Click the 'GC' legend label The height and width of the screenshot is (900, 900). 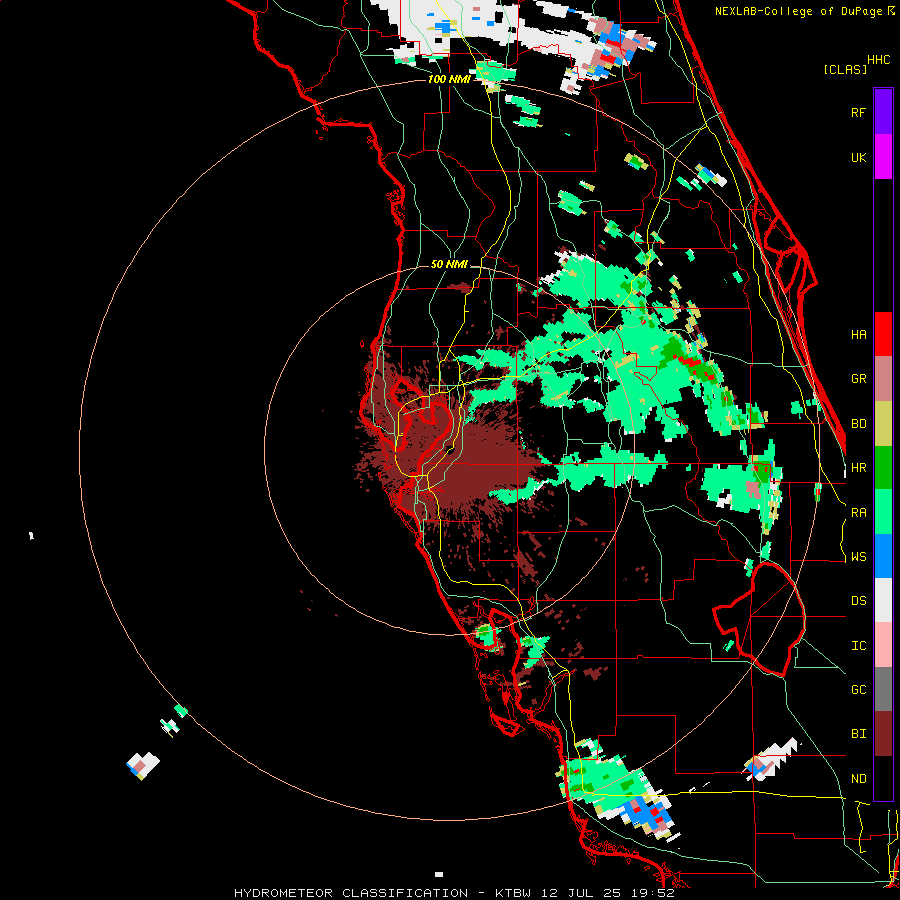click(x=858, y=690)
